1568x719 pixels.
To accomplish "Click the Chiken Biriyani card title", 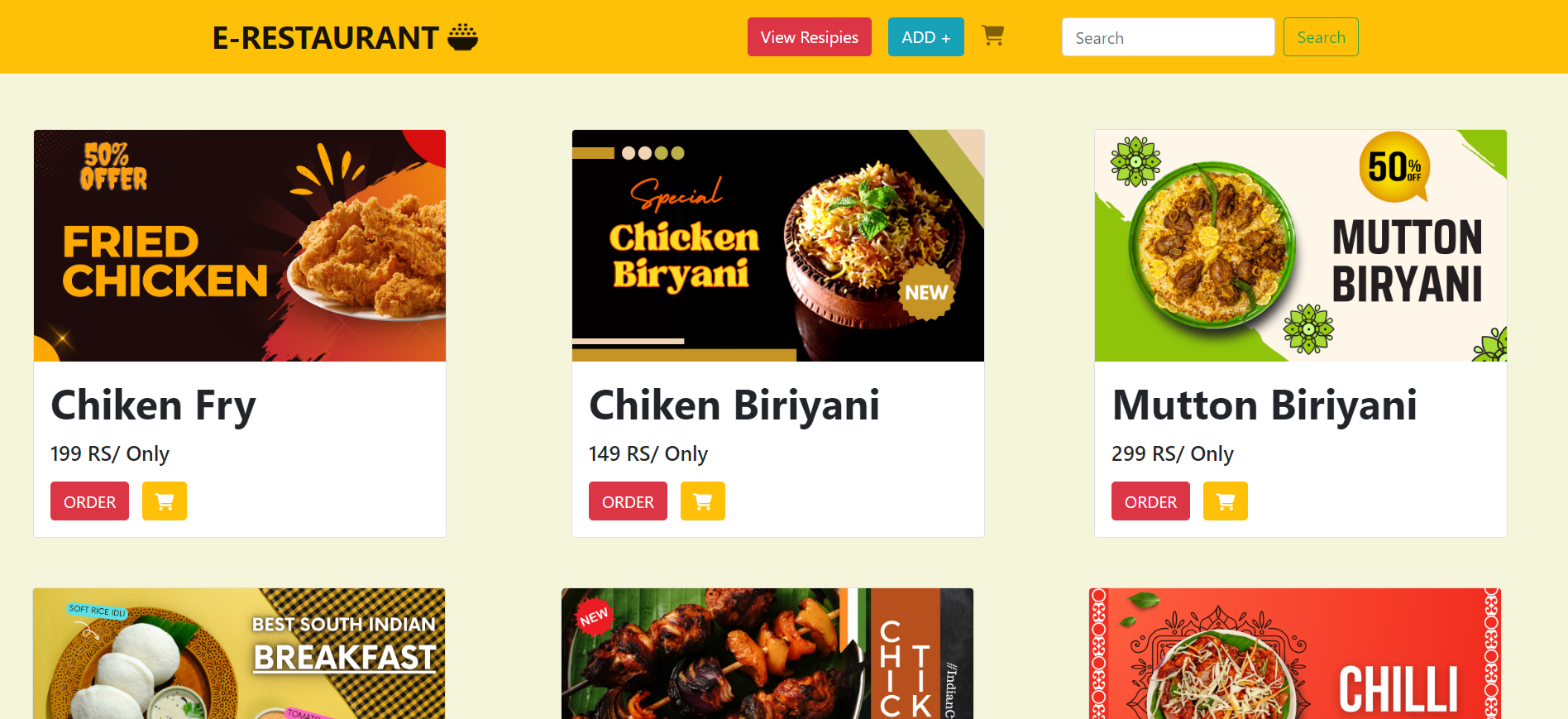I will coord(734,405).
